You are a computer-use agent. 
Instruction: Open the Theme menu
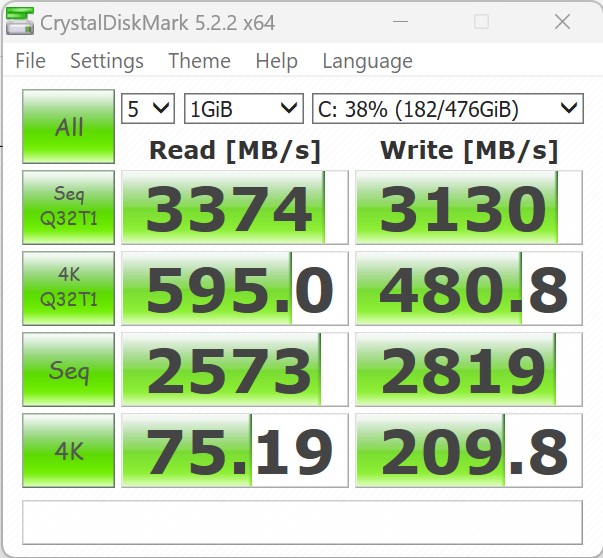(199, 61)
